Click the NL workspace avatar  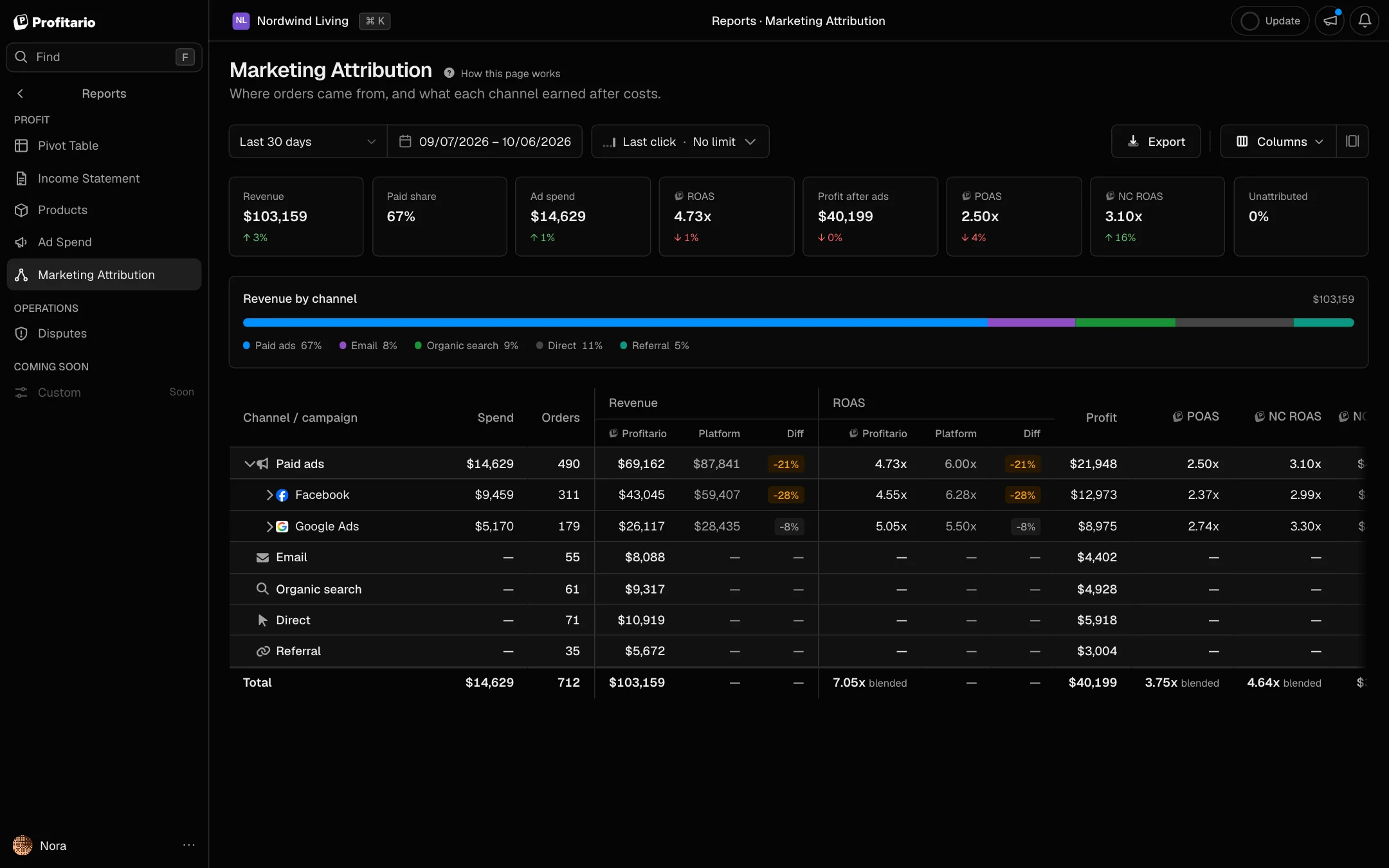coord(241,21)
